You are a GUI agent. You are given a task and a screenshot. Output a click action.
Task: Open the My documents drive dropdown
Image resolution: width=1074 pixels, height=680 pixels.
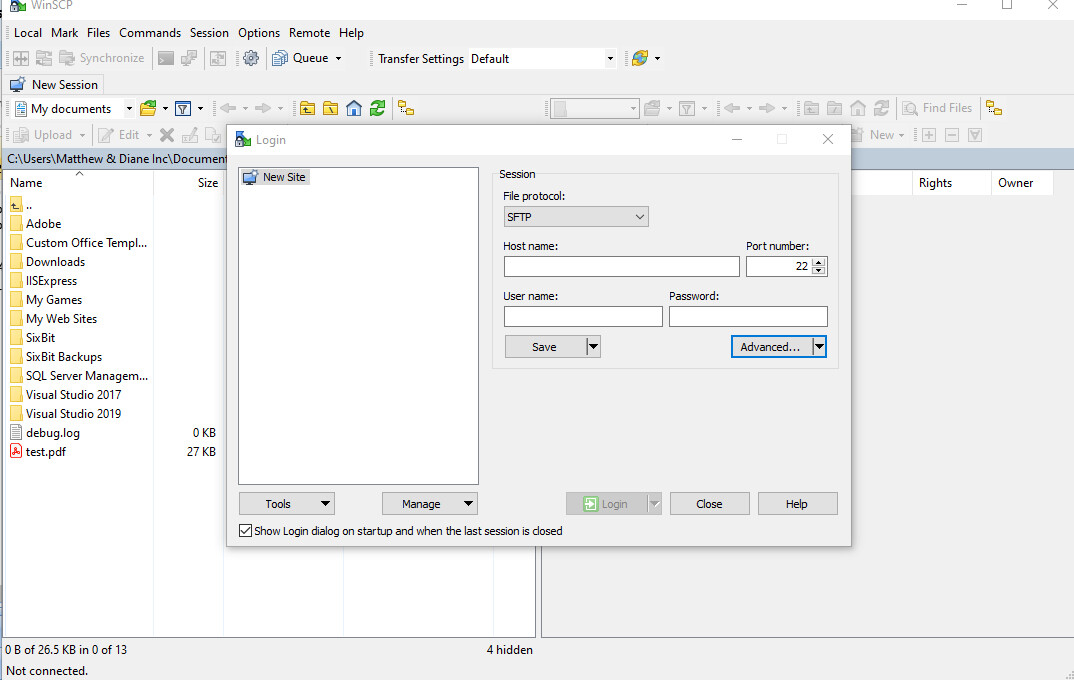coord(129,108)
